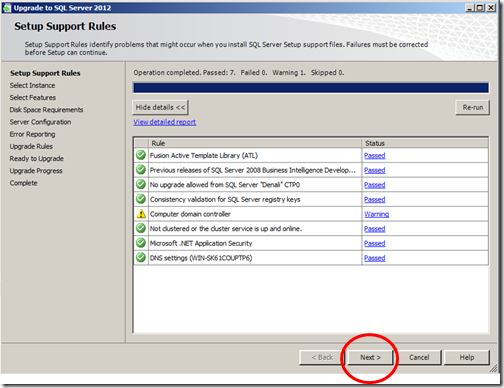Image resolution: width=504 pixels, height=388 pixels.
Task: Click the SQL Server setup icon in title bar
Action: [x=7, y=8]
